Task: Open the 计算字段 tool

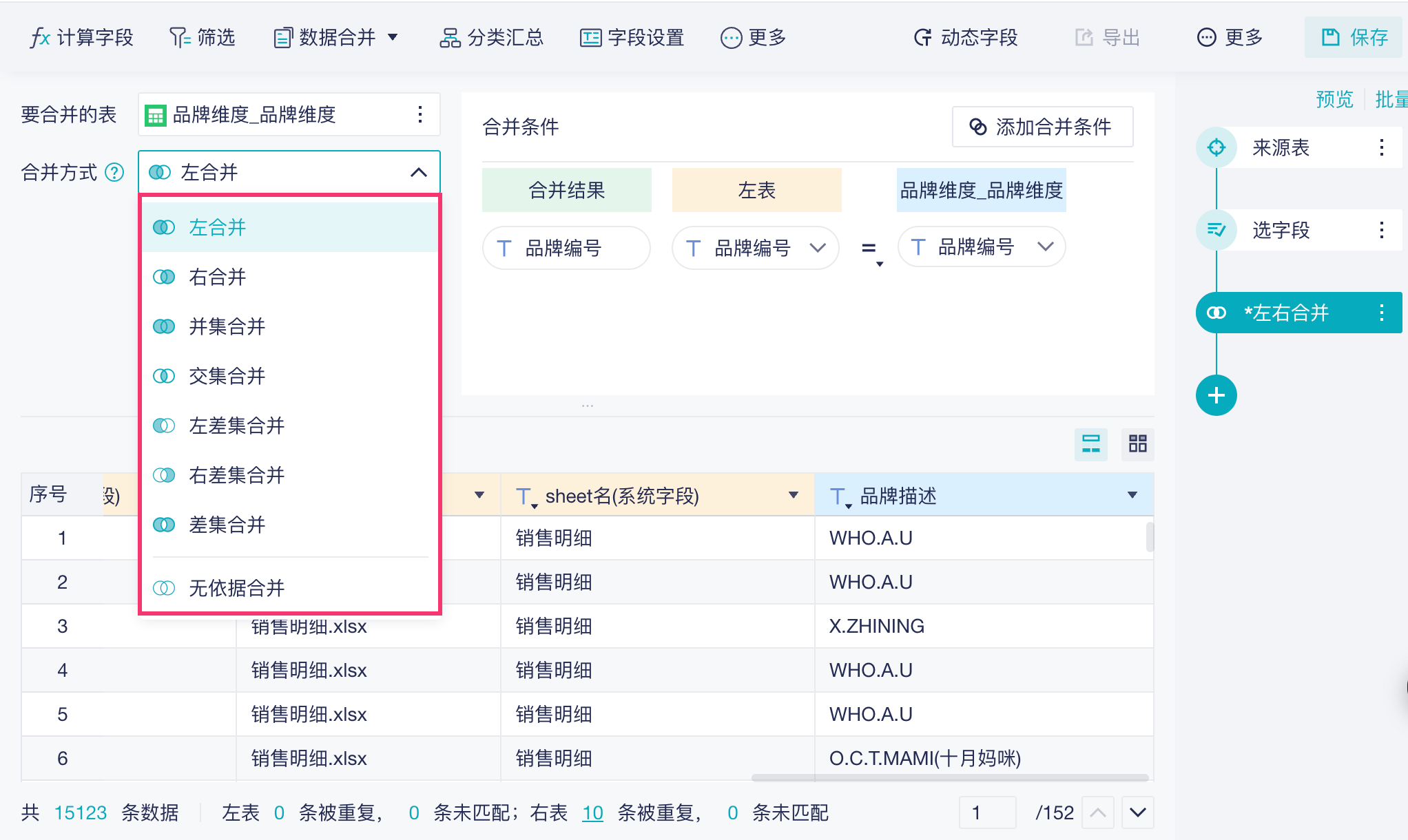Action: pos(81,37)
